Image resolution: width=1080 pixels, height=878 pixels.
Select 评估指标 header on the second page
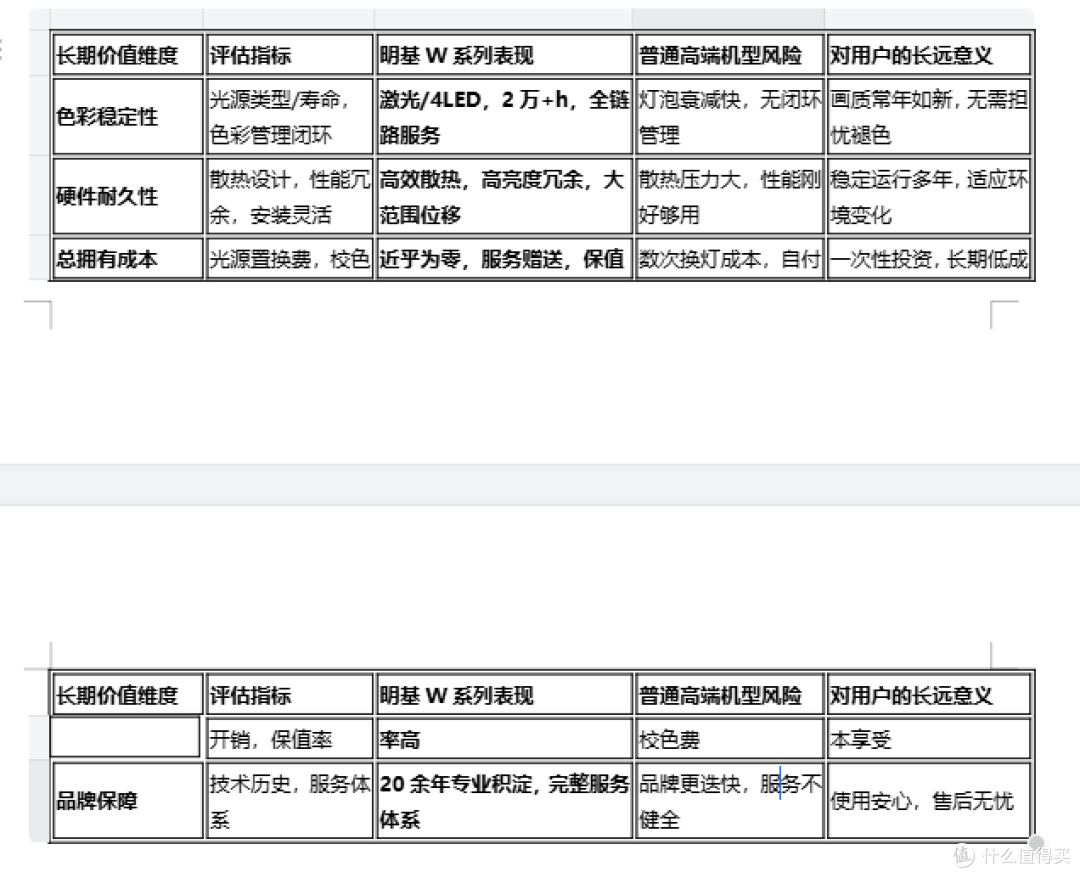point(289,695)
